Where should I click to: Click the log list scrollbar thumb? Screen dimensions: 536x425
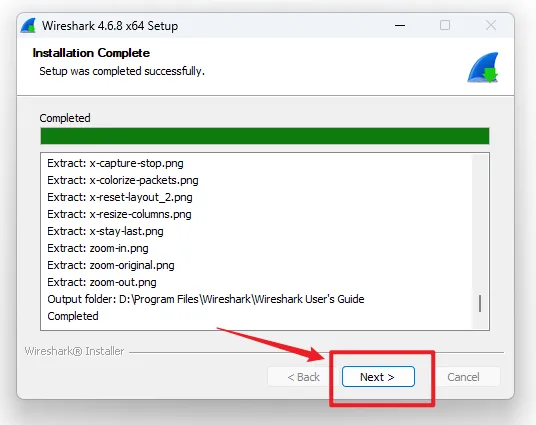tap(480, 303)
